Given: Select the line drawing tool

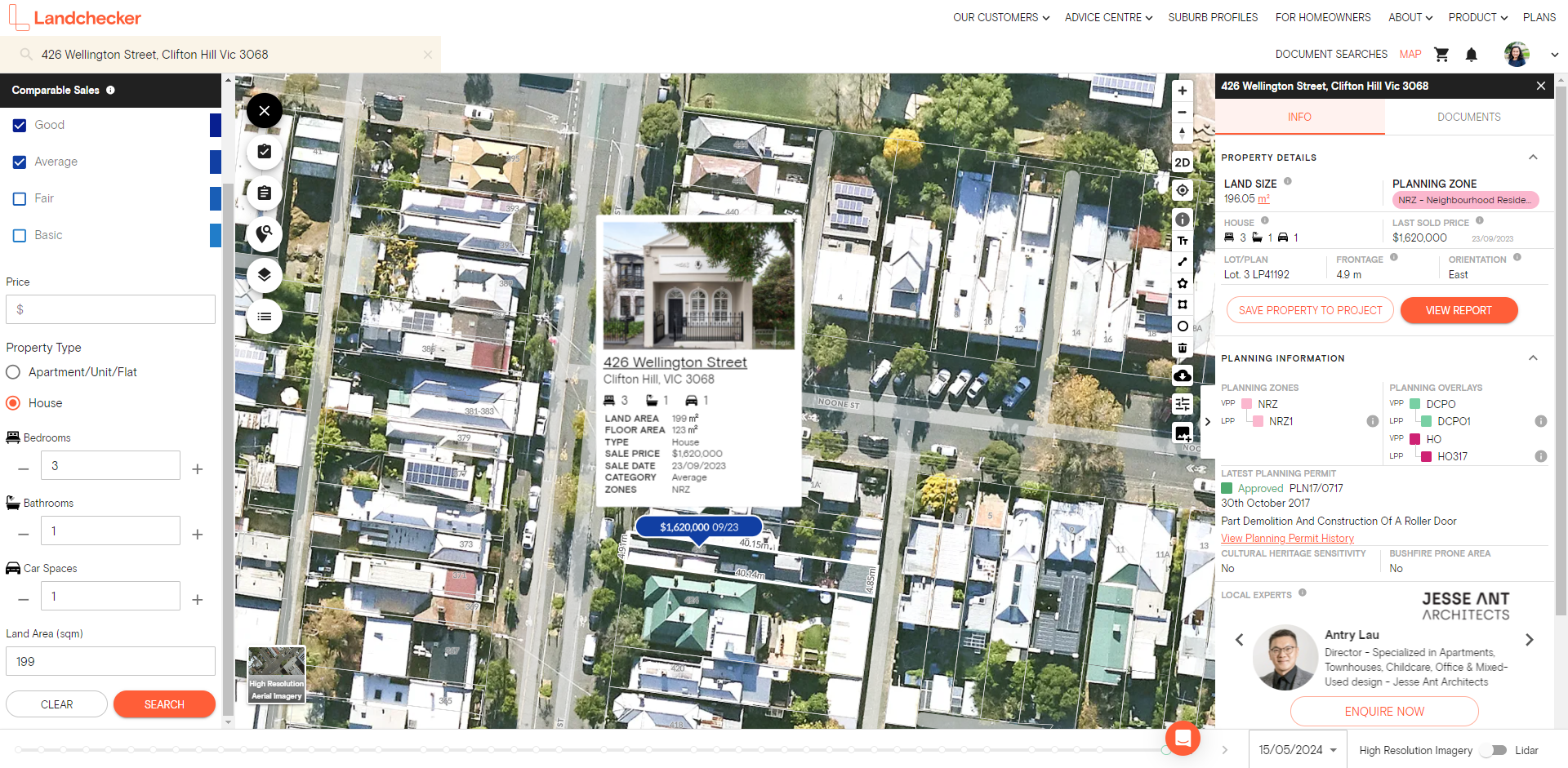Looking at the screenshot, I should (1182, 262).
